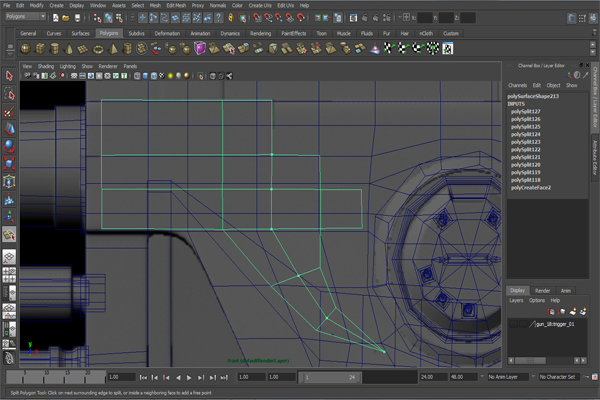
Task: Create a polygon cylinder from the shelf
Action: 54,49
